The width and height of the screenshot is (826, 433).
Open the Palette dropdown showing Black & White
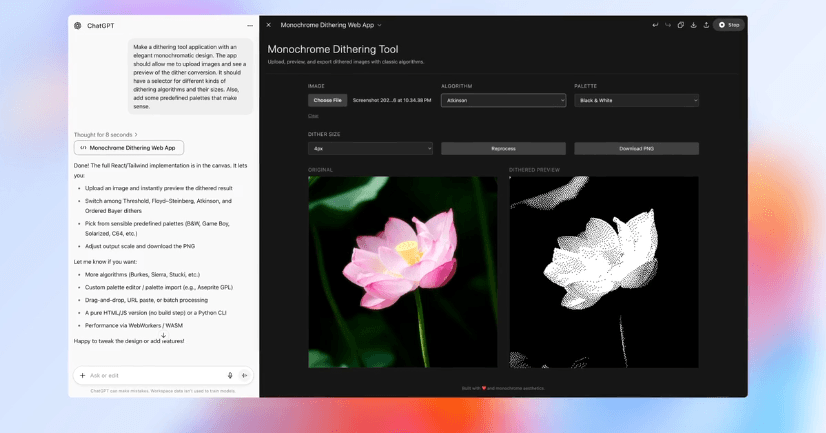click(x=636, y=100)
